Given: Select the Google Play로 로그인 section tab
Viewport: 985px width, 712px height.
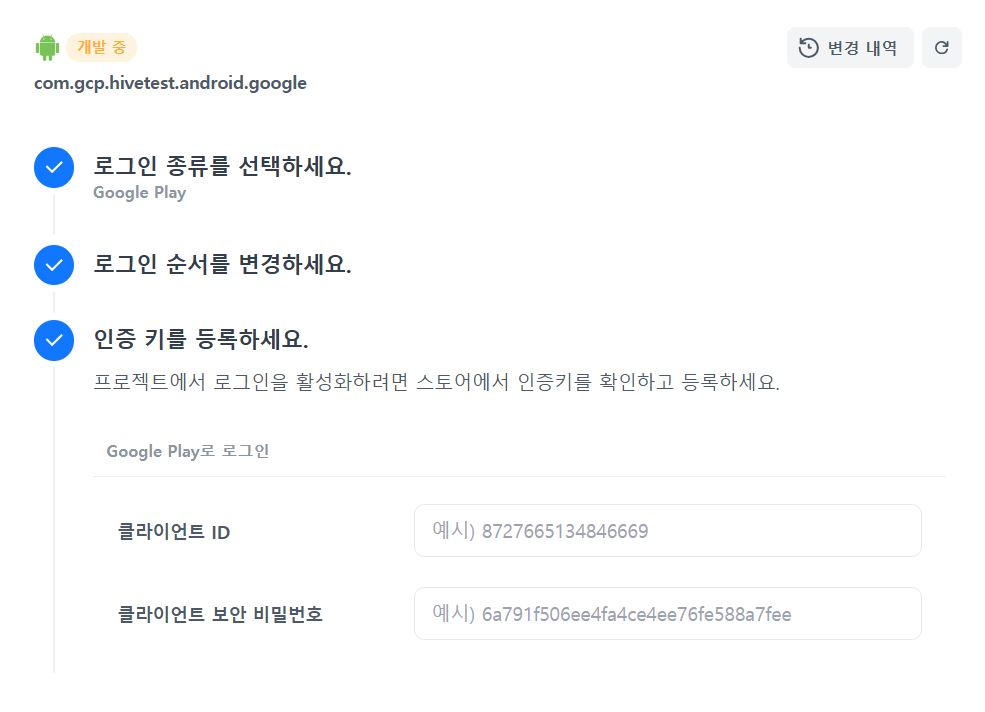Looking at the screenshot, I should (x=187, y=451).
